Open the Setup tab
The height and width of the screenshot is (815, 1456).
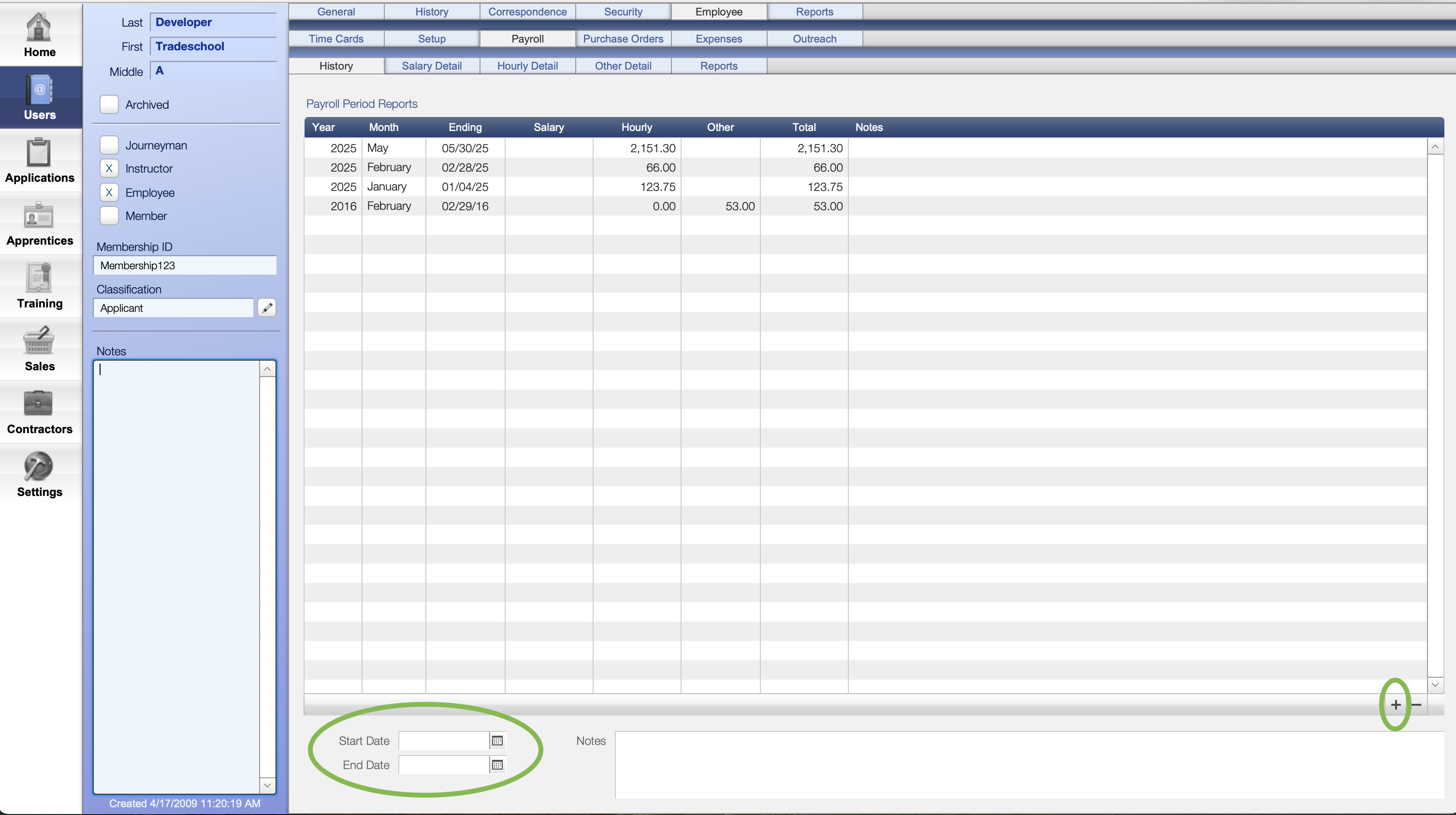tap(432, 39)
